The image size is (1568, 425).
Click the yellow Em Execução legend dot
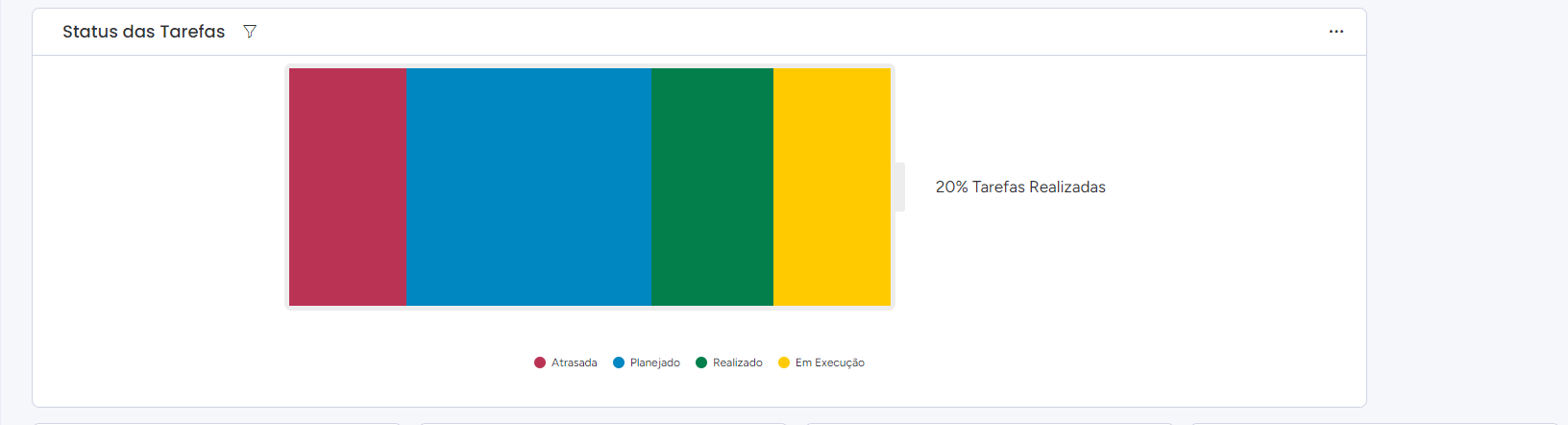point(784,362)
